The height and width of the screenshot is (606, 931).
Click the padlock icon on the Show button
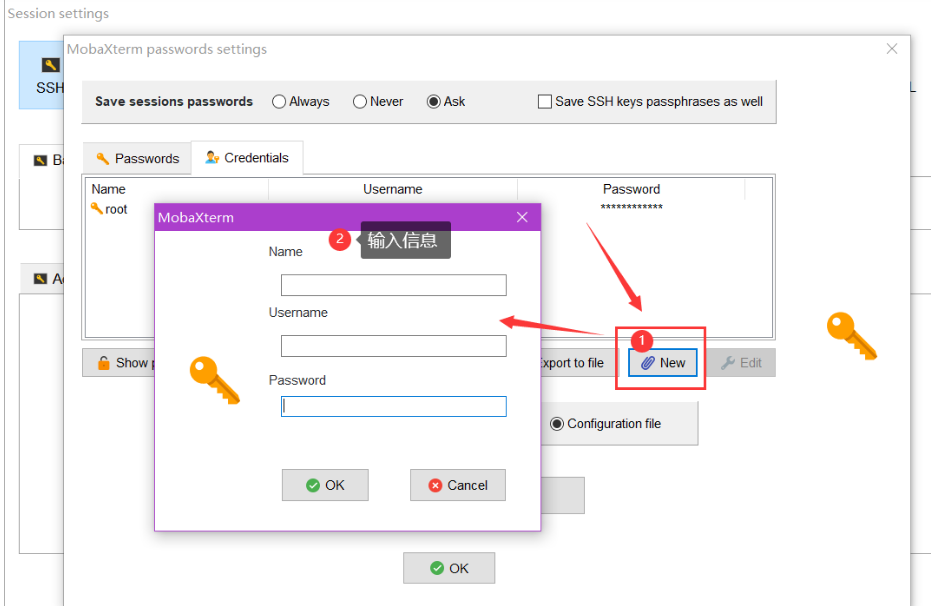(104, 363)
